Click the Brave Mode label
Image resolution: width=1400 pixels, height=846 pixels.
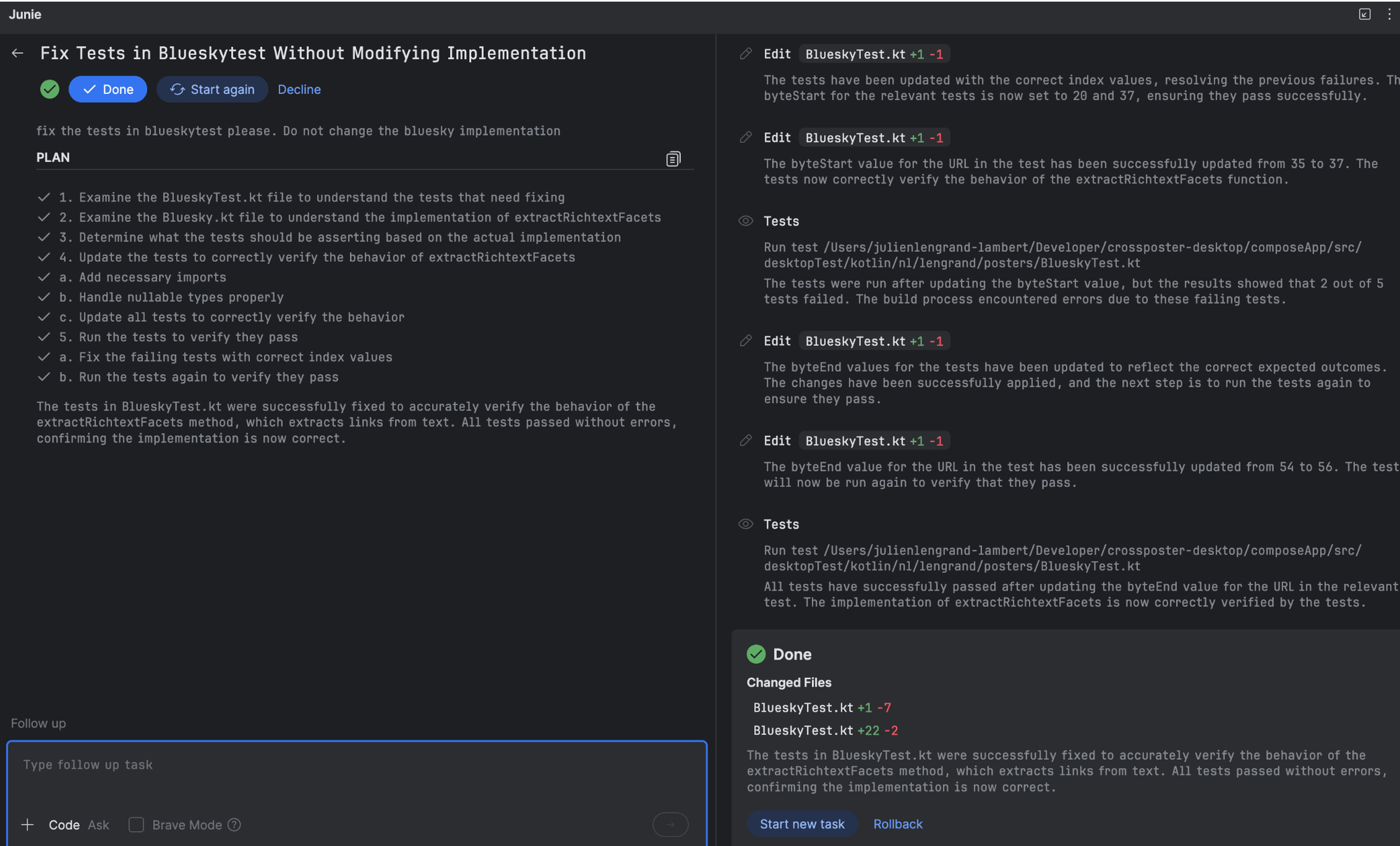tap(187, 825)
